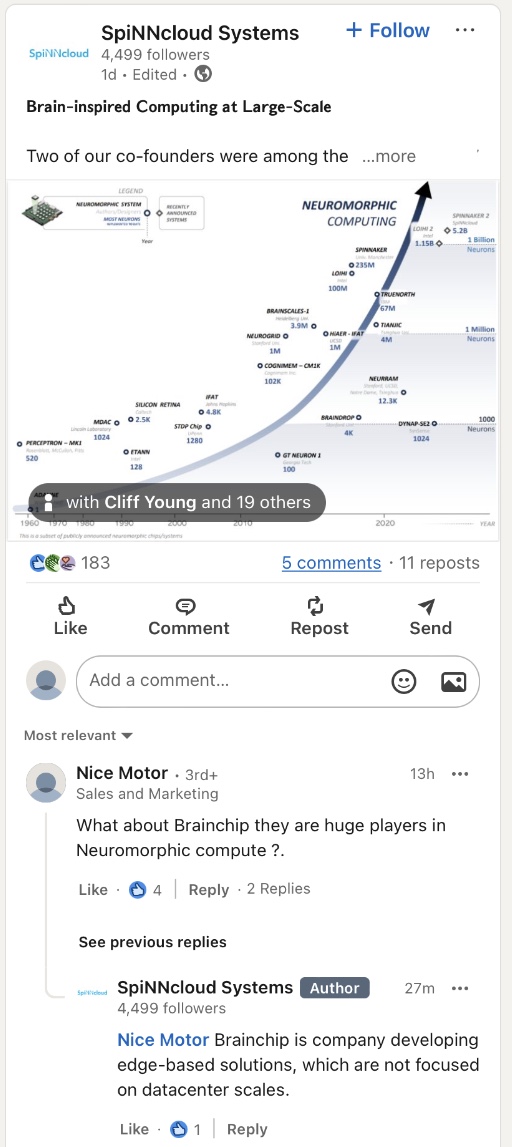The image size is (512, 1147).
Task: Open the 5 comments link
Action: (x=331, y=563)
